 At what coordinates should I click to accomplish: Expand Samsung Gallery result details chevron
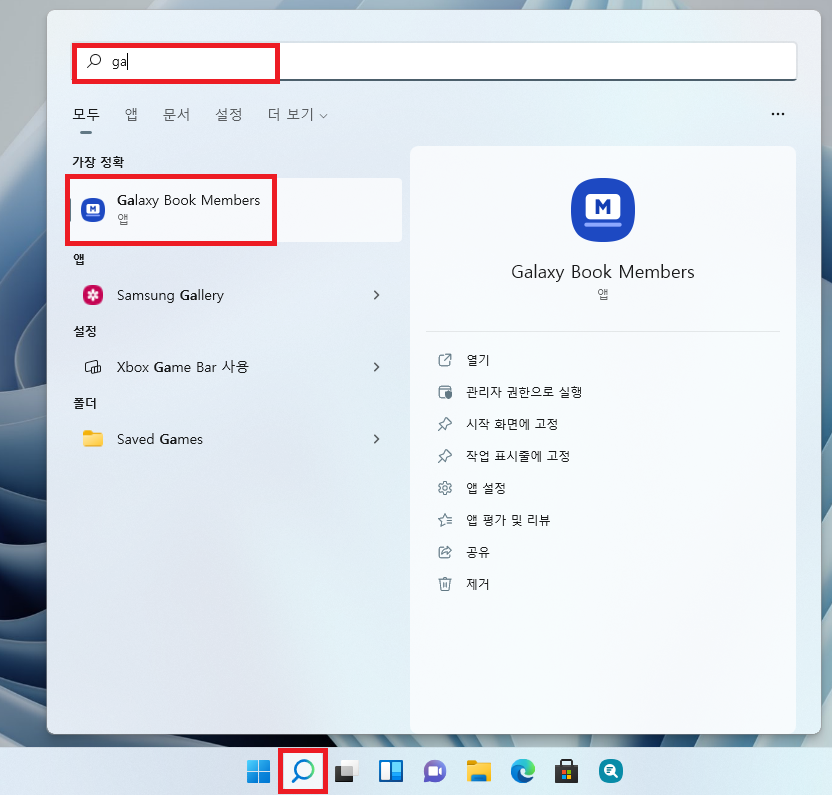coord(377,295)
